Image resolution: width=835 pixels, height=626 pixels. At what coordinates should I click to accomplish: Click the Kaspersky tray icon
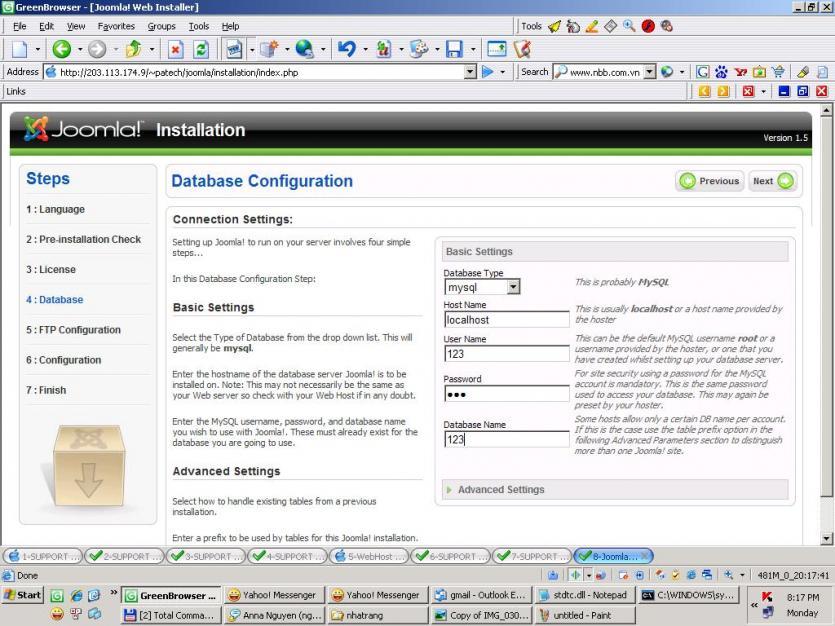[x=767, y=597]
